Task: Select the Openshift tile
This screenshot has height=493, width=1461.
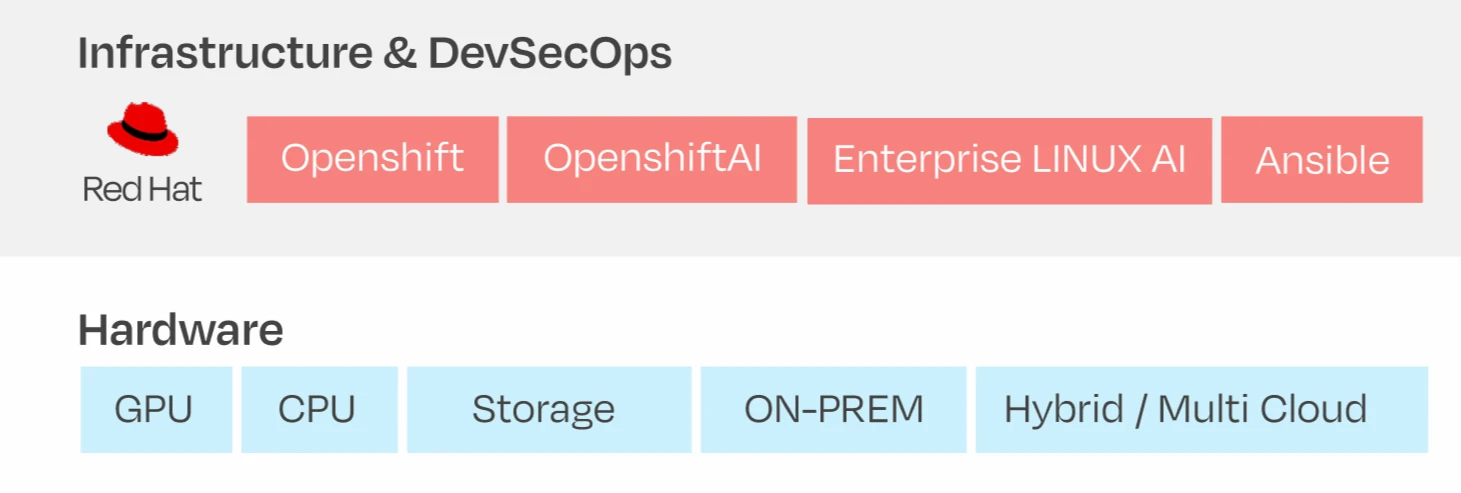Action: click(x=372, y=159)
